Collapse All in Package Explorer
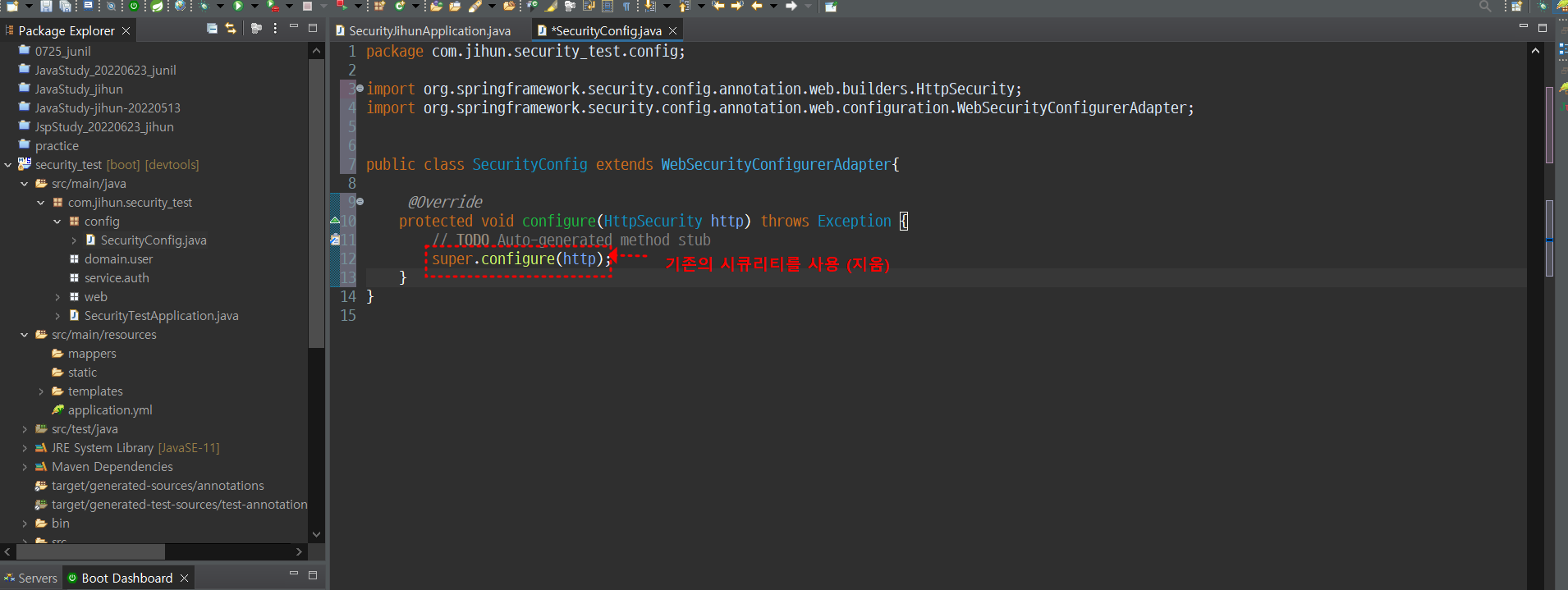 (x=212, y=28)
